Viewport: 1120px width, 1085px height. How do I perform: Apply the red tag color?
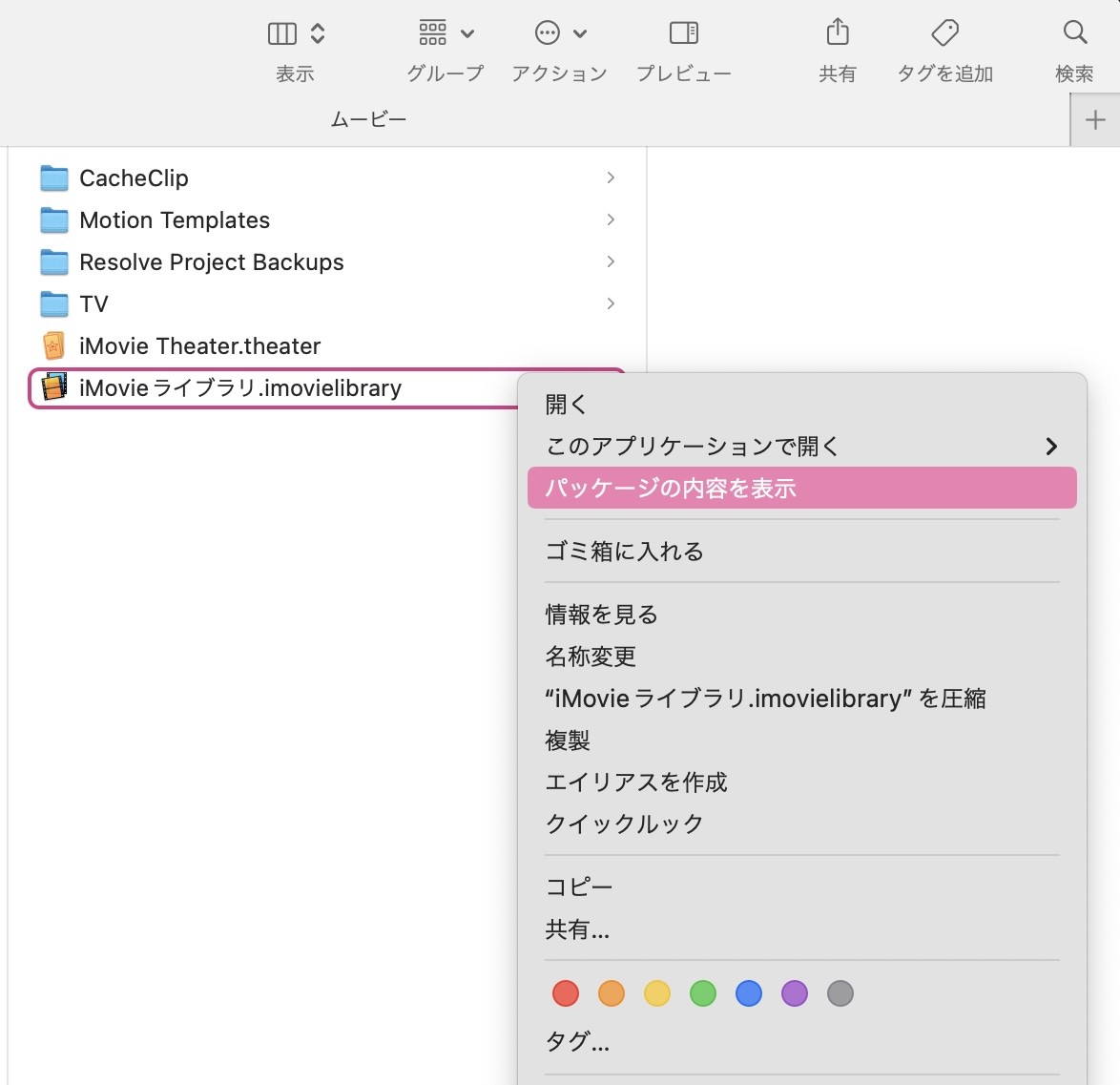565,992
